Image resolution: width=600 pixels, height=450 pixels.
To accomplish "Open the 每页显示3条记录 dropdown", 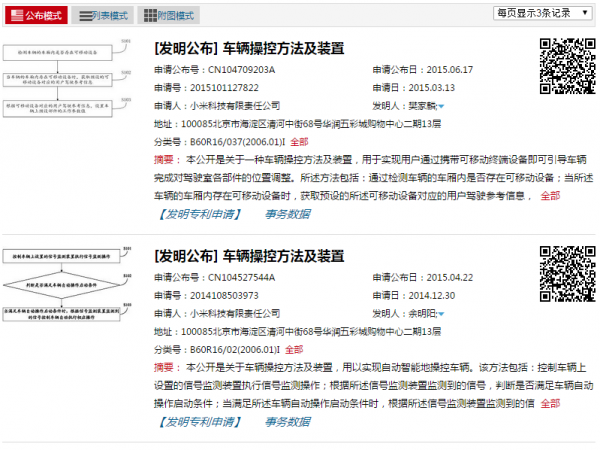I will coord(543,13).
